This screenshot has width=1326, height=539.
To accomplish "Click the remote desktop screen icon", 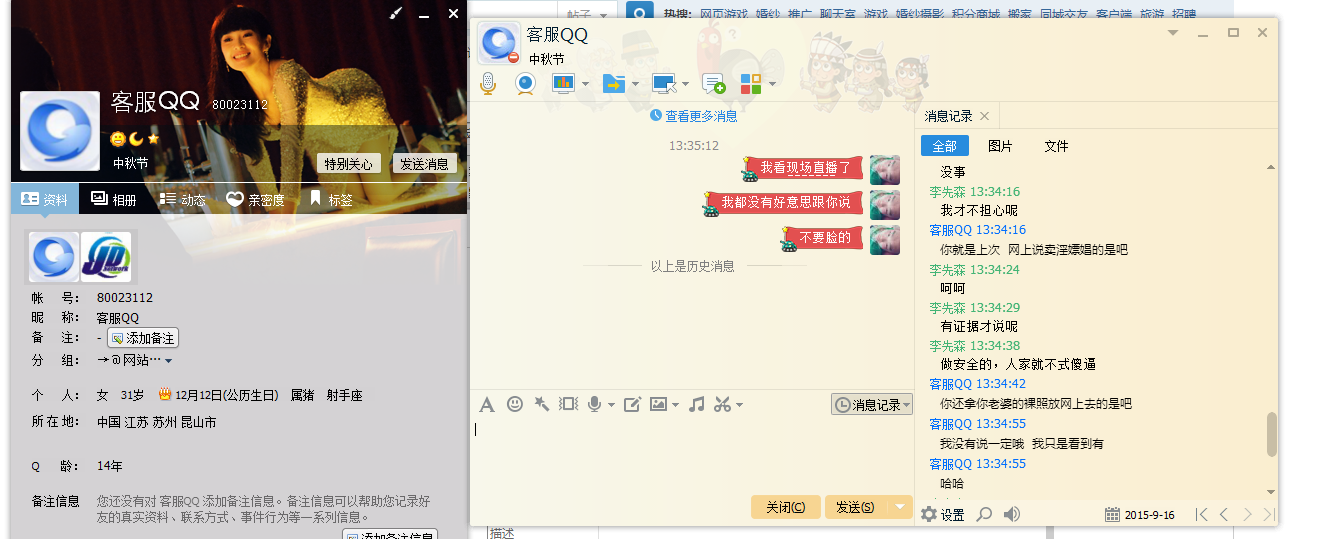I will coord(664,83).
